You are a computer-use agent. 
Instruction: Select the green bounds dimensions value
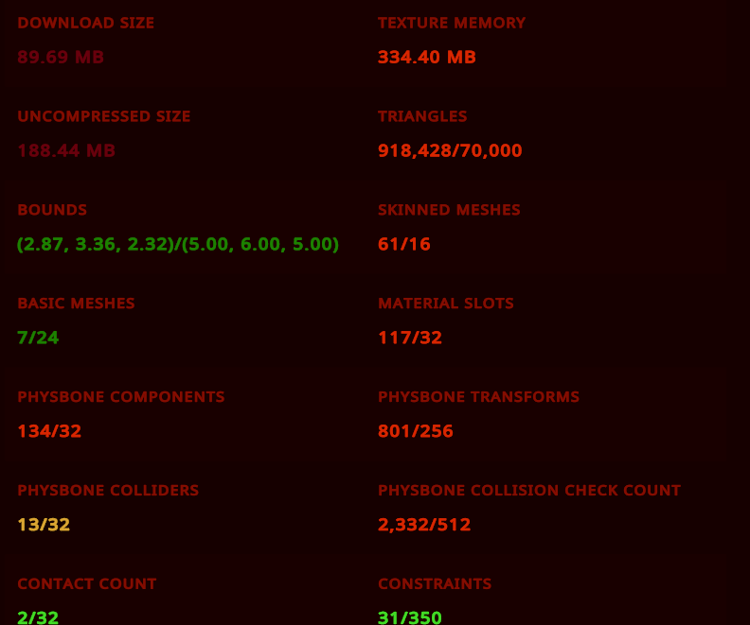click(x=178, y=244)
